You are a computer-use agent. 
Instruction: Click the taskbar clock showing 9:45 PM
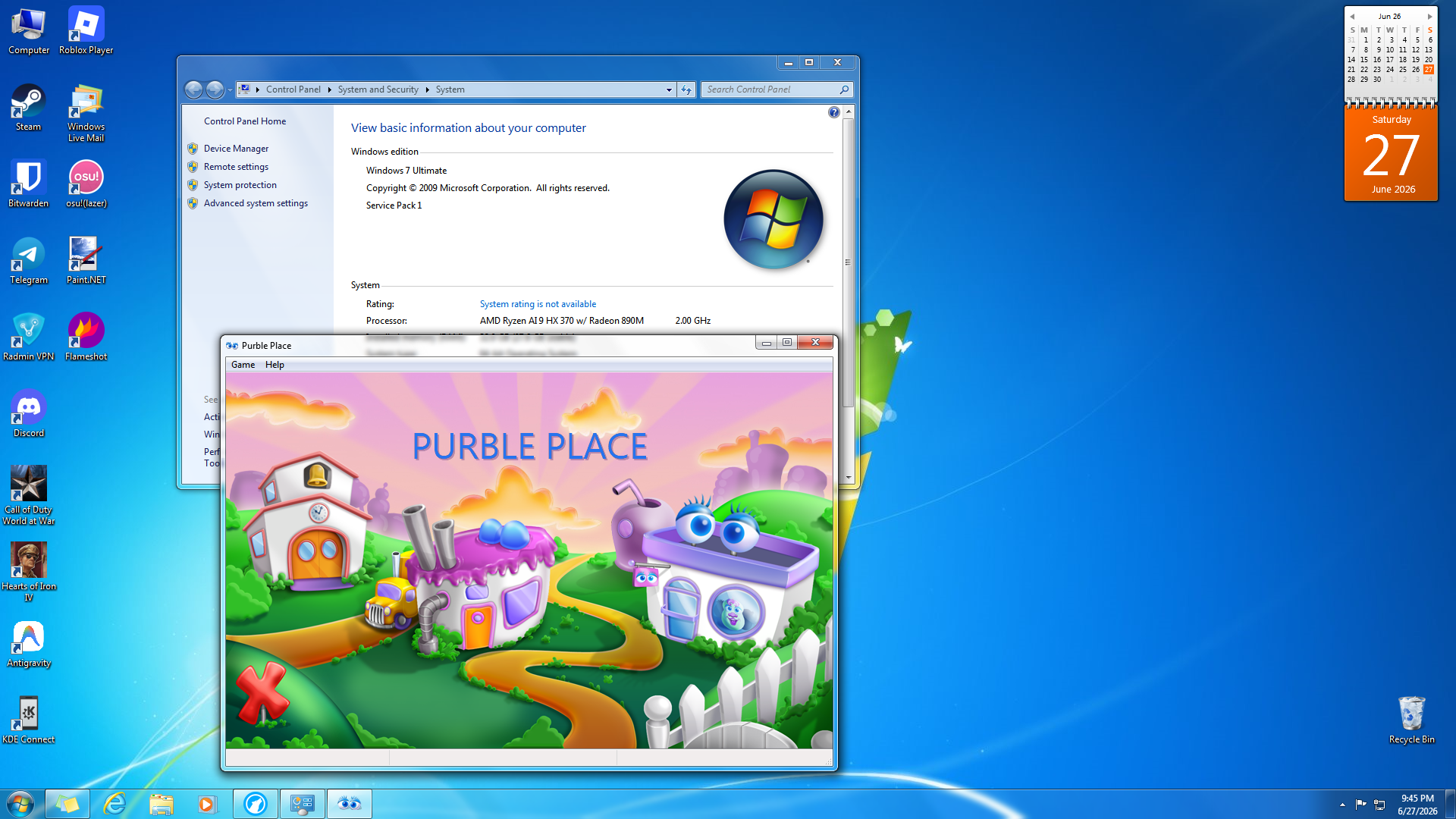1417,805
